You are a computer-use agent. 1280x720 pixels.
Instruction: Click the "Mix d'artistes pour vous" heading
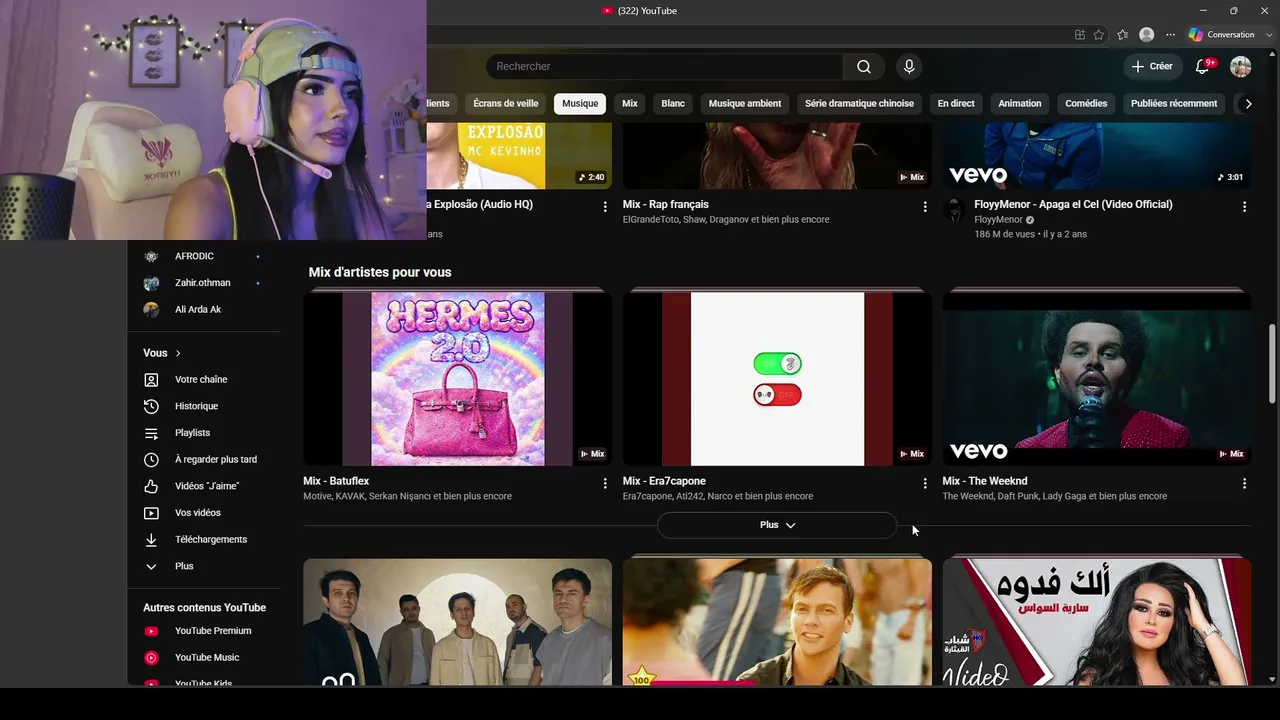(x=380, y=272)
